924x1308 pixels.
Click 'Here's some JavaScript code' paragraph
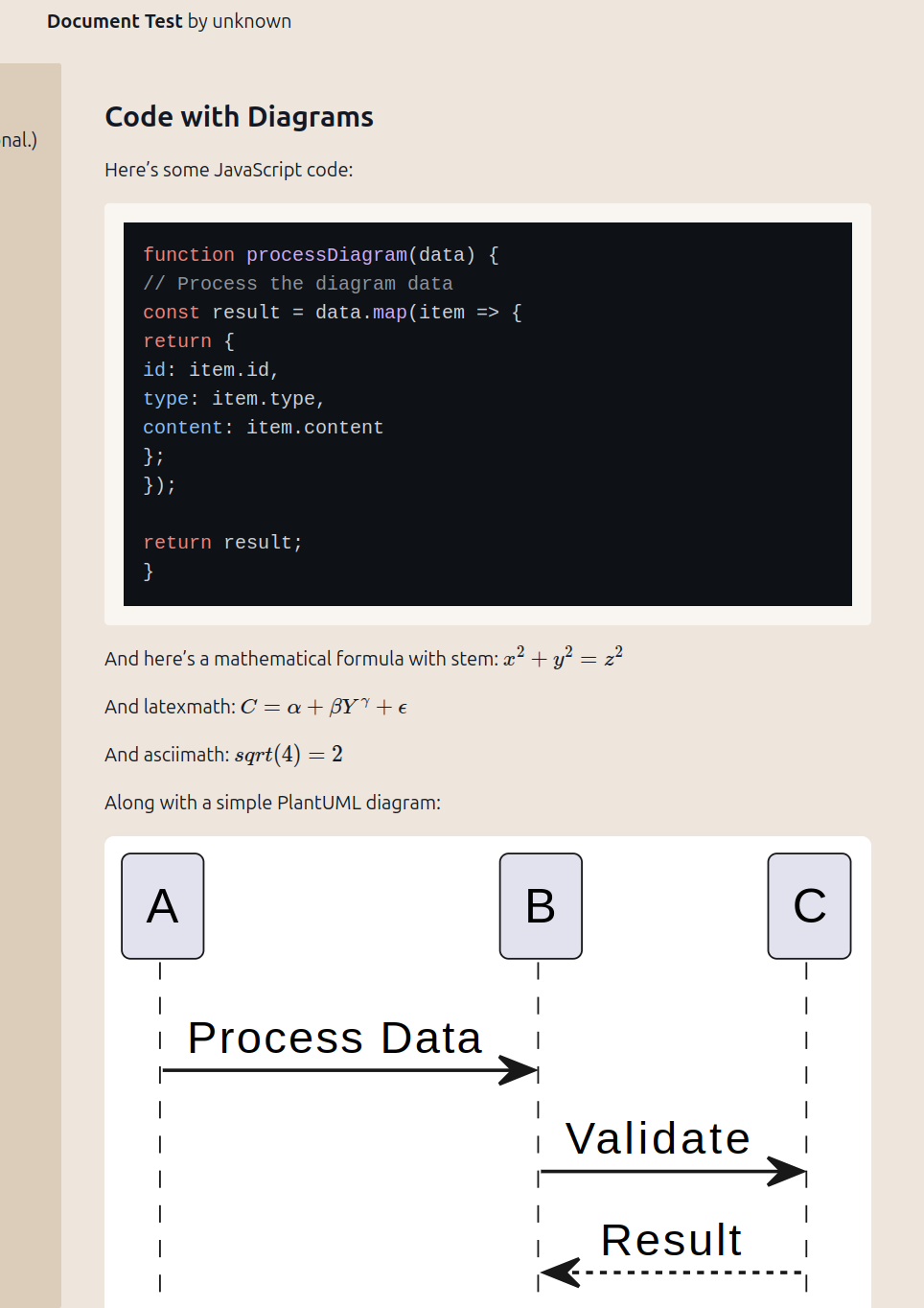coord(229,170)
